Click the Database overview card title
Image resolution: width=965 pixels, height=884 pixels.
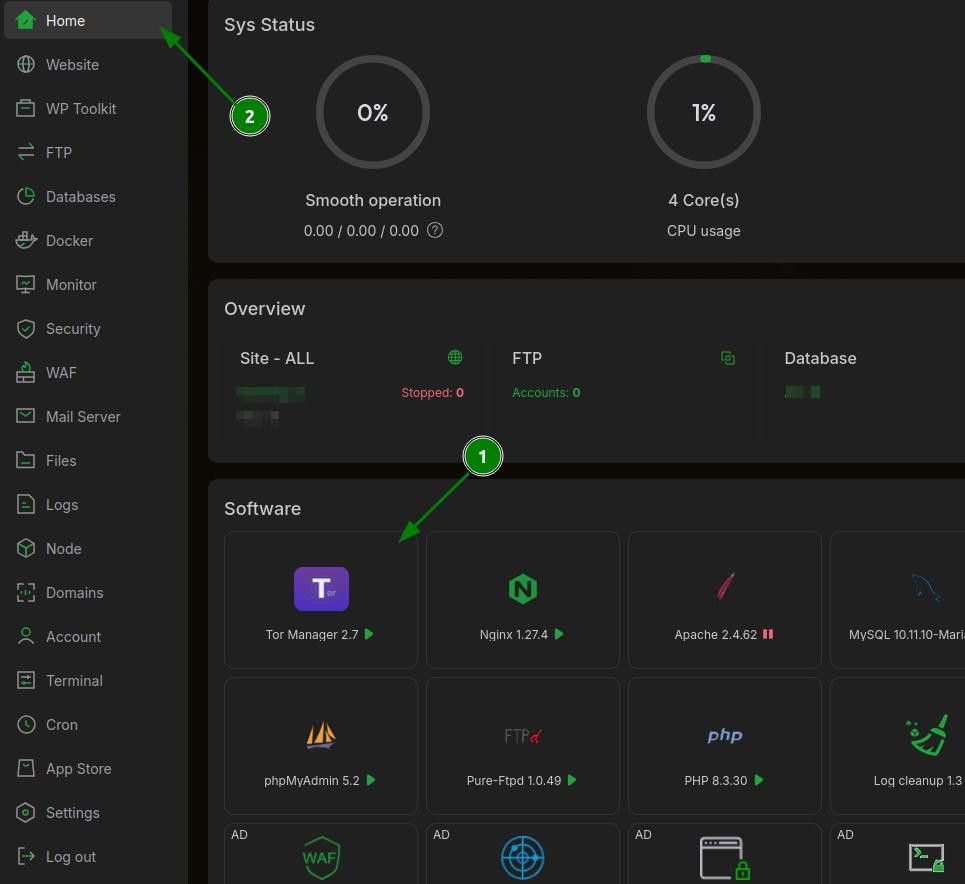click(820, 358)
